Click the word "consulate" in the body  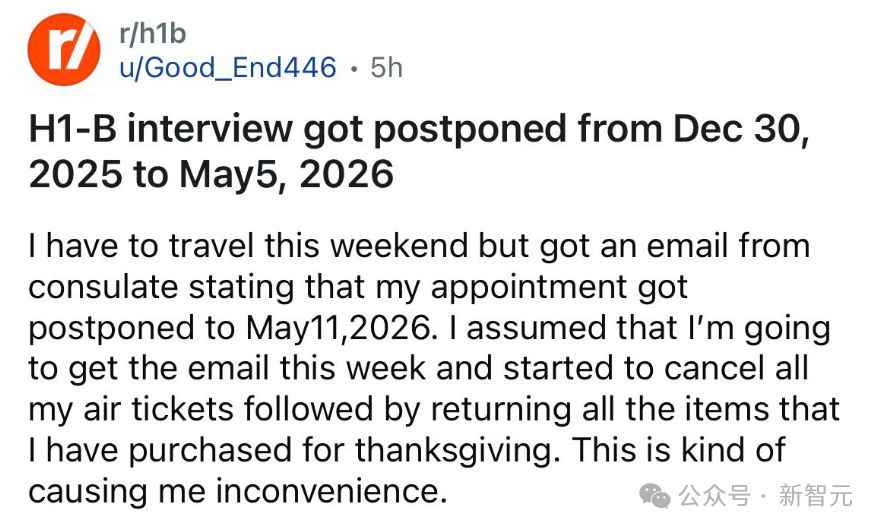(x=104, y=286)
